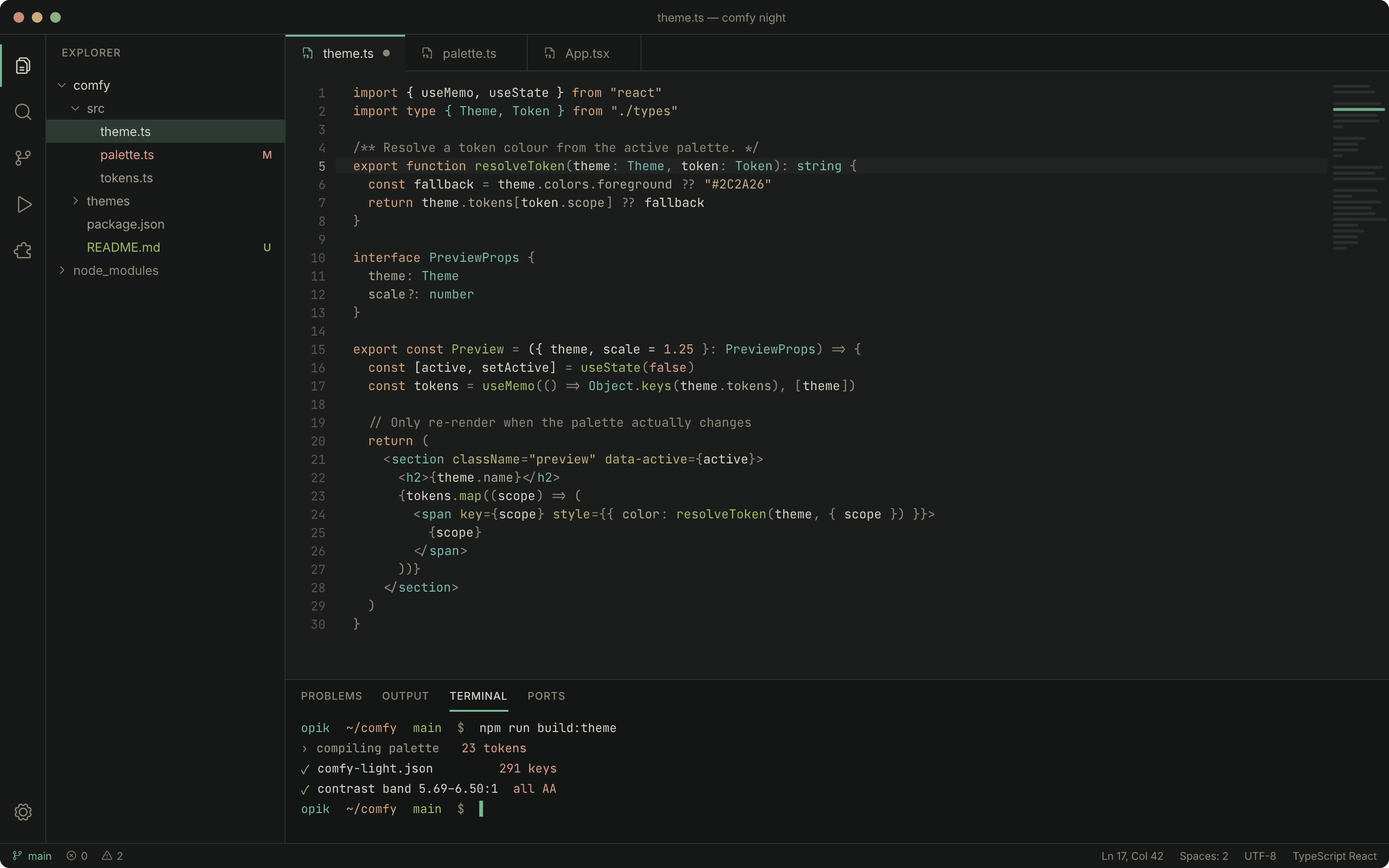Click the minimap on the editor's right

(1358, 166)
